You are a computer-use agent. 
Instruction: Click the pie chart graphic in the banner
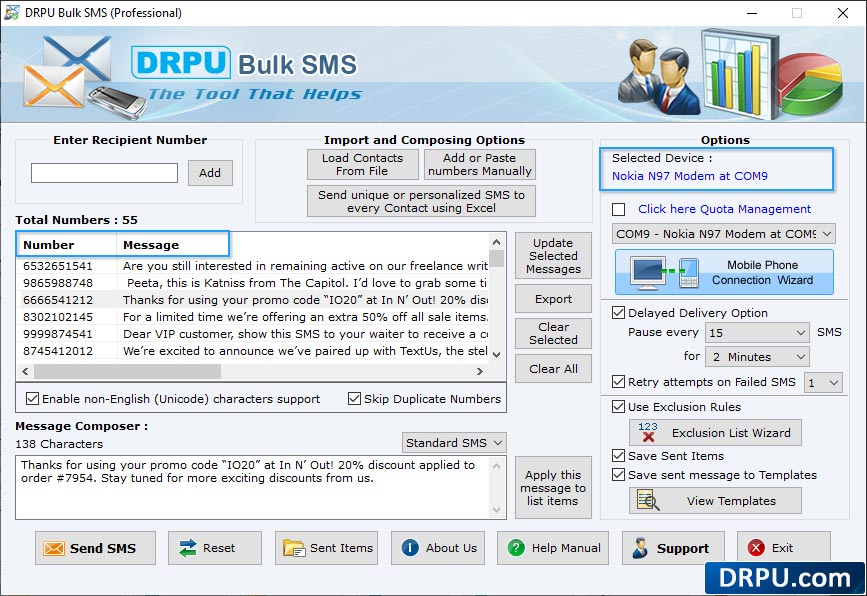tap(811, 83)
